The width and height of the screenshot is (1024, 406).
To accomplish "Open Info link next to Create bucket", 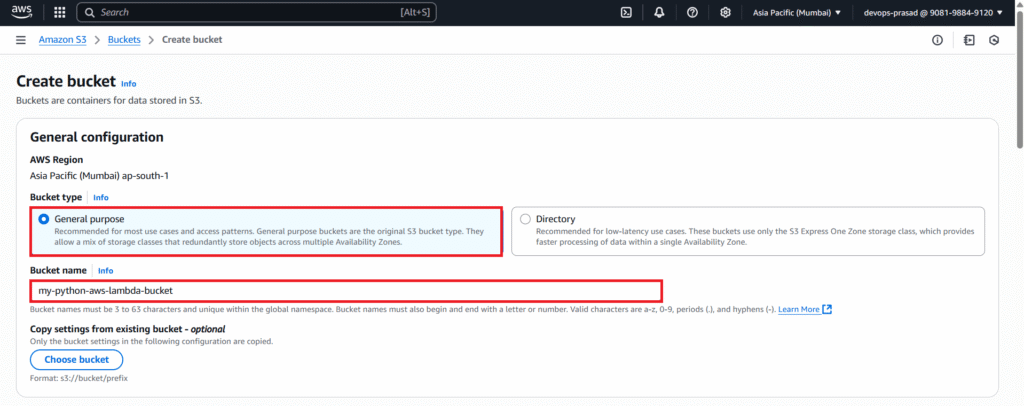I will pos(129,84).
